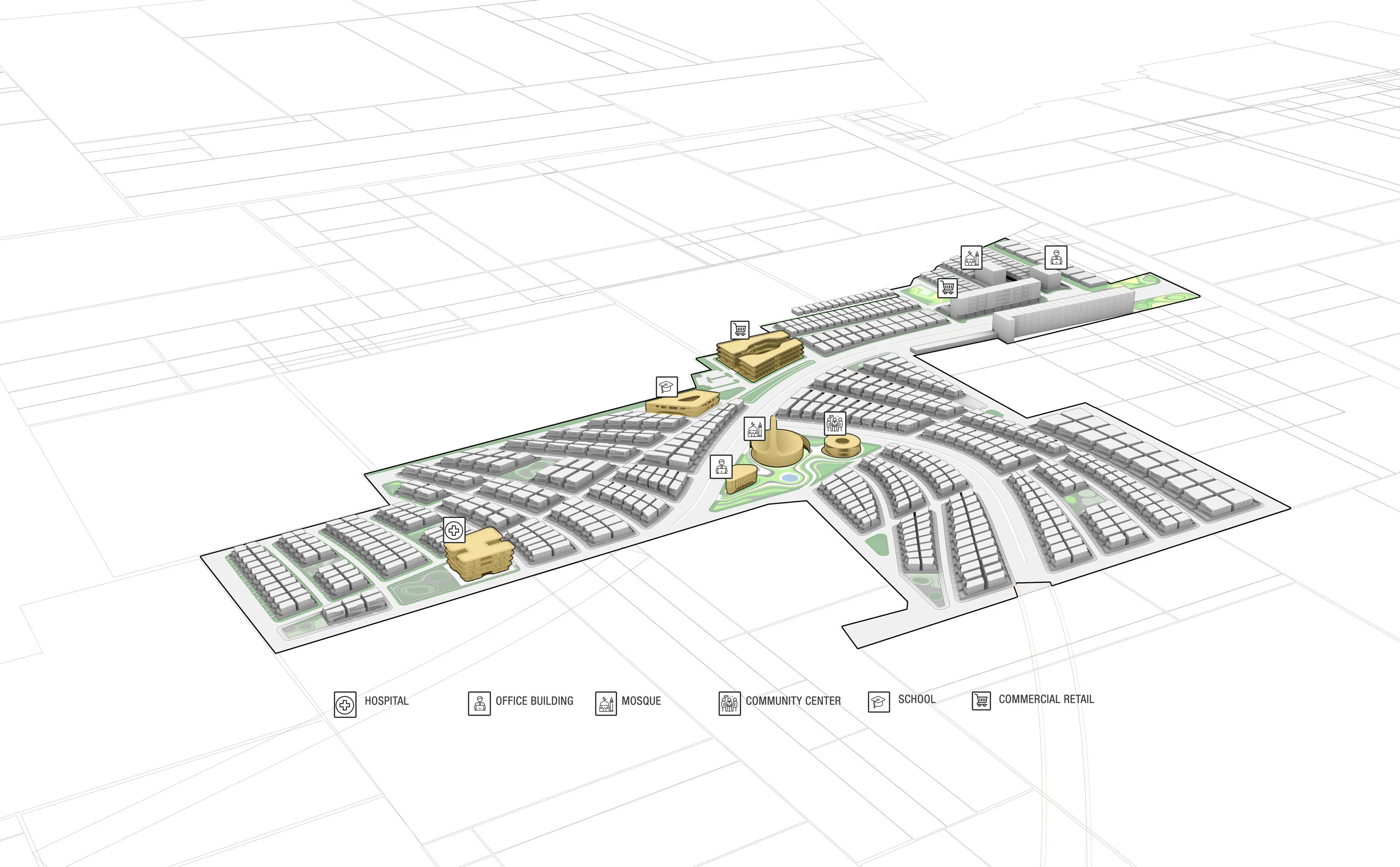Click the school icon in the legend
The width and height of the screenshot is (1400, 867).
tap(879, 702)
